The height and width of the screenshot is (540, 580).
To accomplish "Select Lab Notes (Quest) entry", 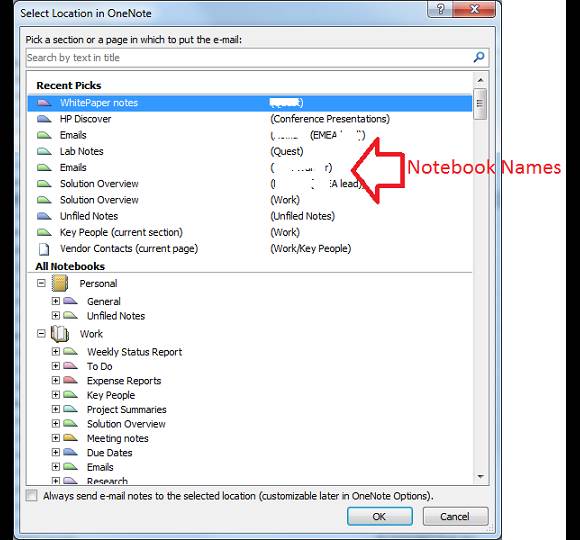I will click(250, 151).
